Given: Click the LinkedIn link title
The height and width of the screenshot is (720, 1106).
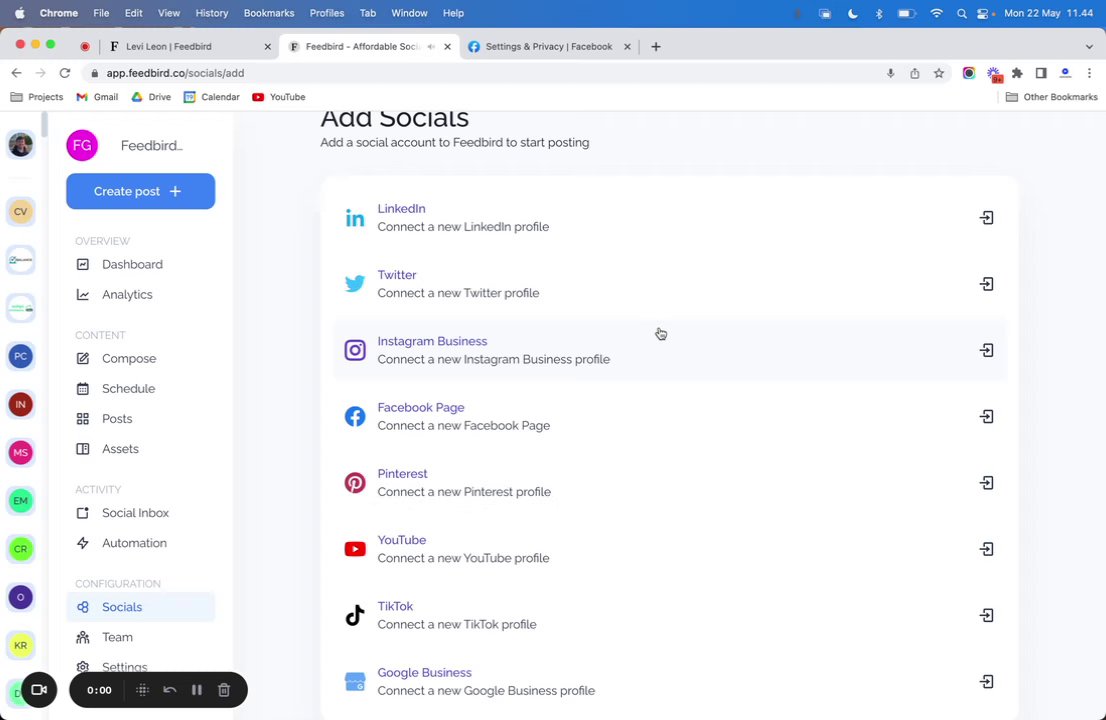Looking at the screenshot, I should (x=401, y=209).
